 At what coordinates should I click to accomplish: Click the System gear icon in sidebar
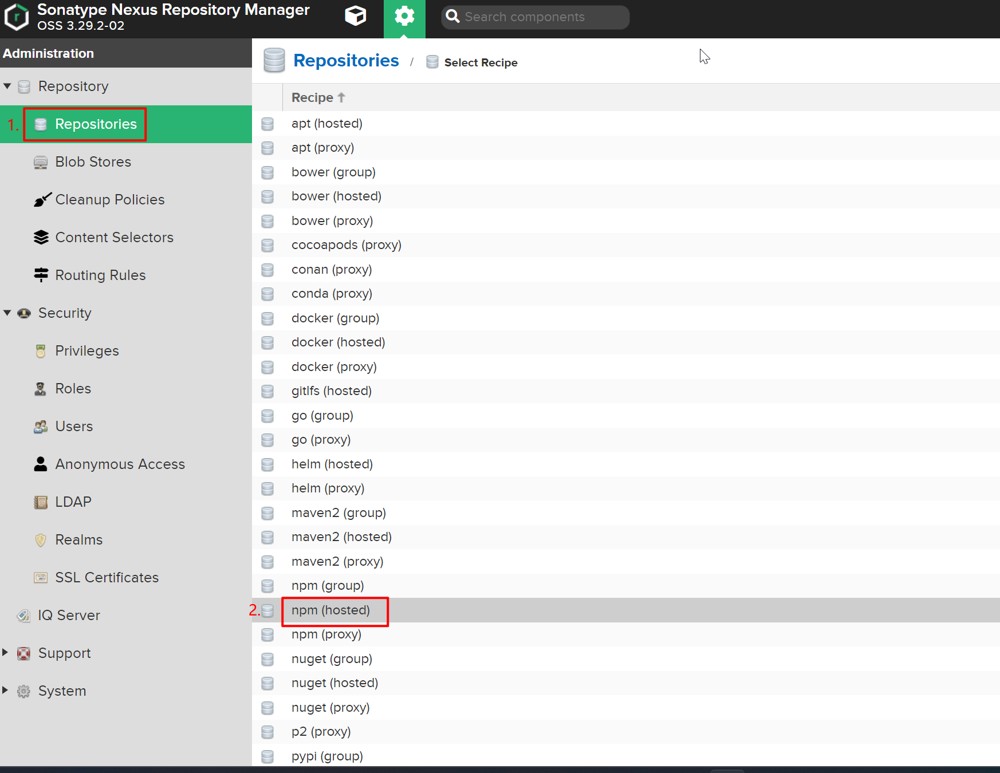pos(24,691)
